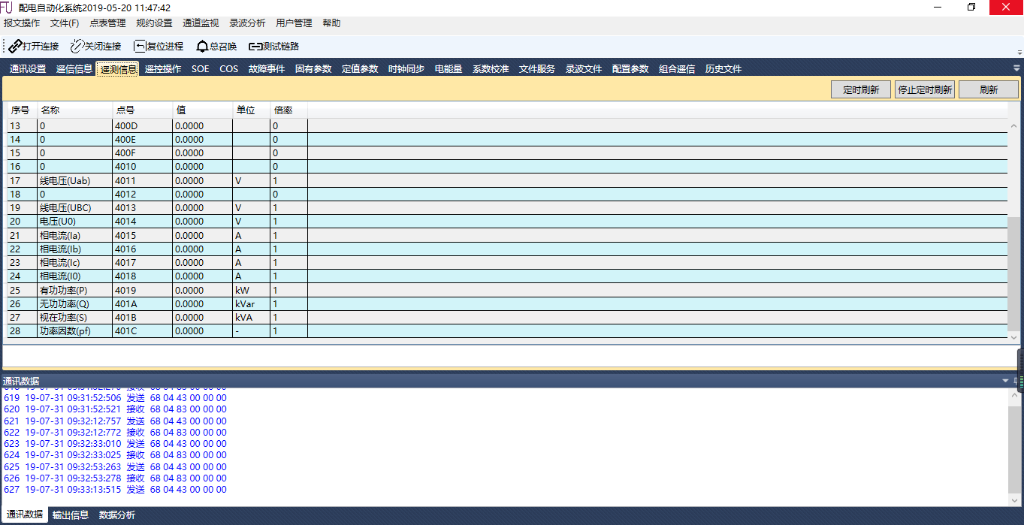1024x525 pixels.
Task: Open the 点表管理 menu
Action: pos(108,23)
